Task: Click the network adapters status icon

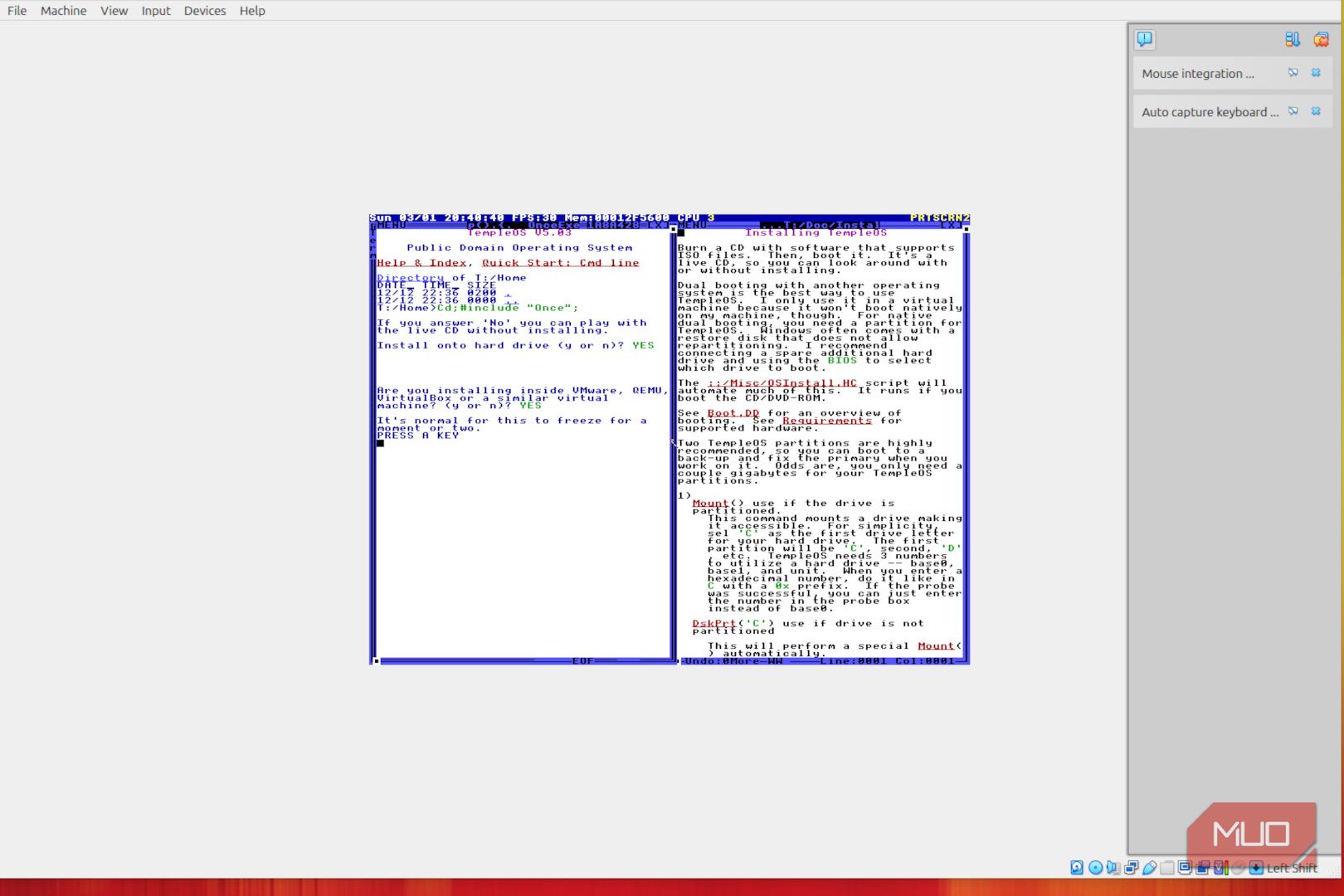Action: (x=1131, y=868)
